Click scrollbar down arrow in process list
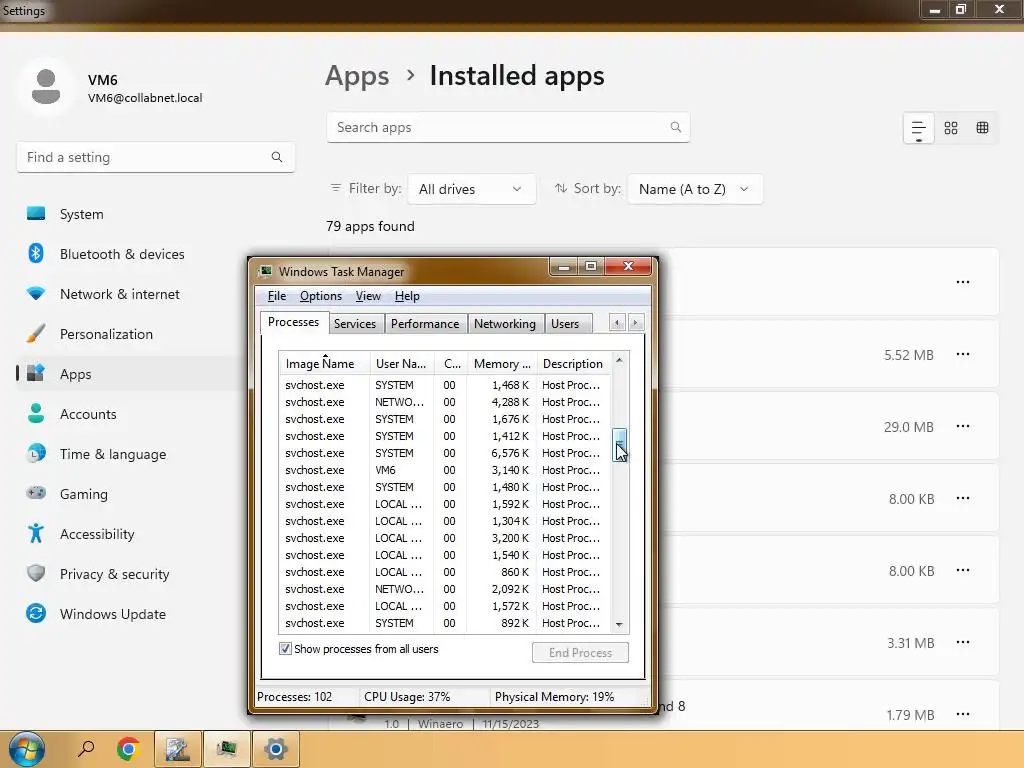Screen dimensions: 1024x768 pyautogui.click(x=619, y=625)
